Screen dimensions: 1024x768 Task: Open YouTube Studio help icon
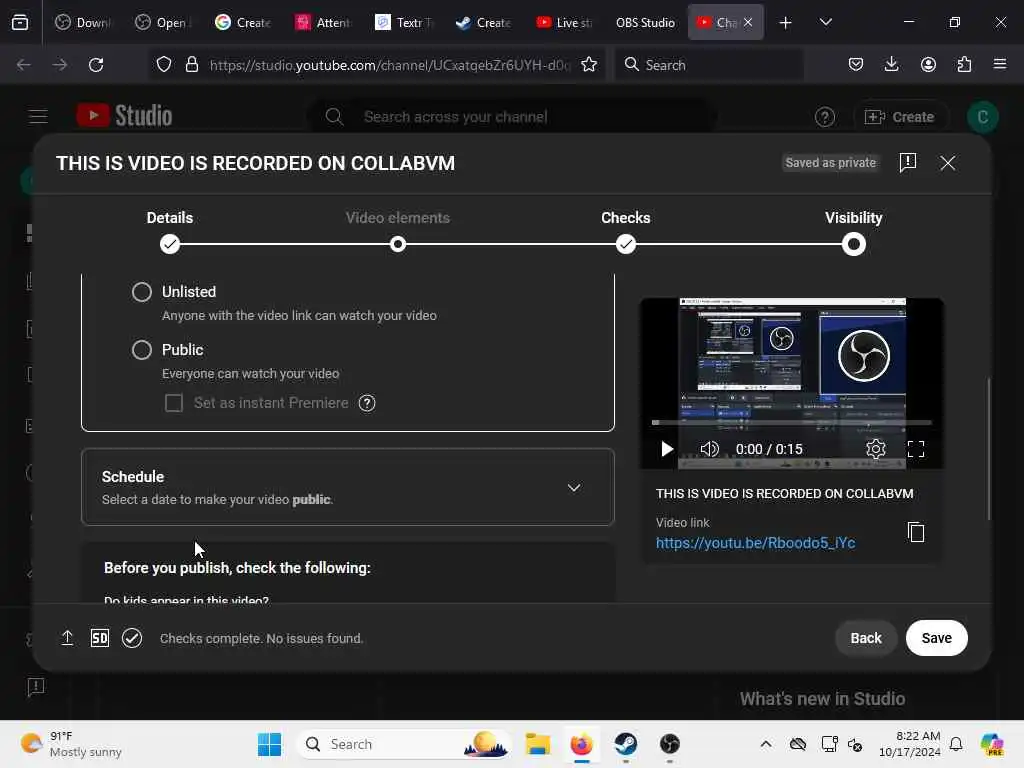(x=825, y=117)
